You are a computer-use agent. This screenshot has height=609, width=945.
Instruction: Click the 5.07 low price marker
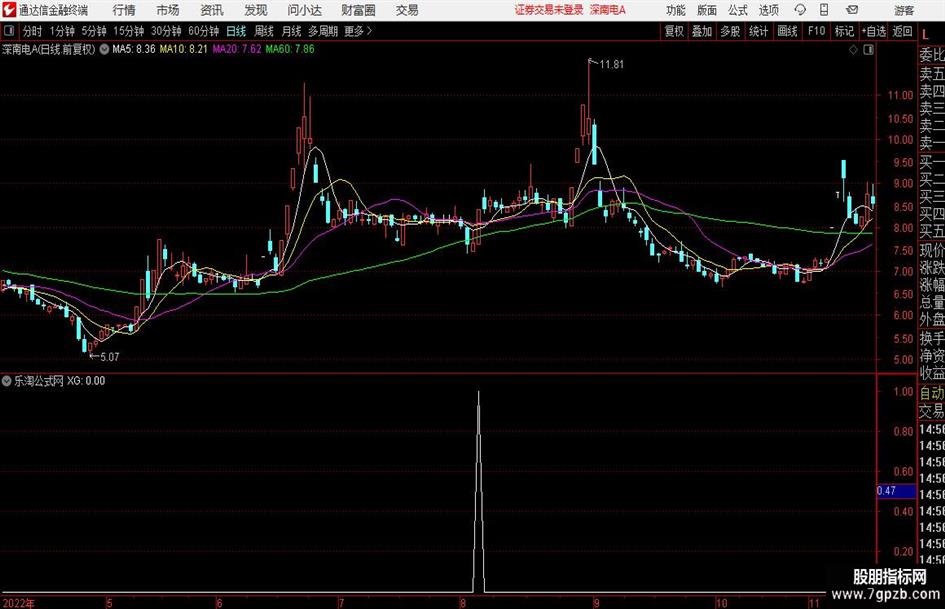[x=109, y=357]
